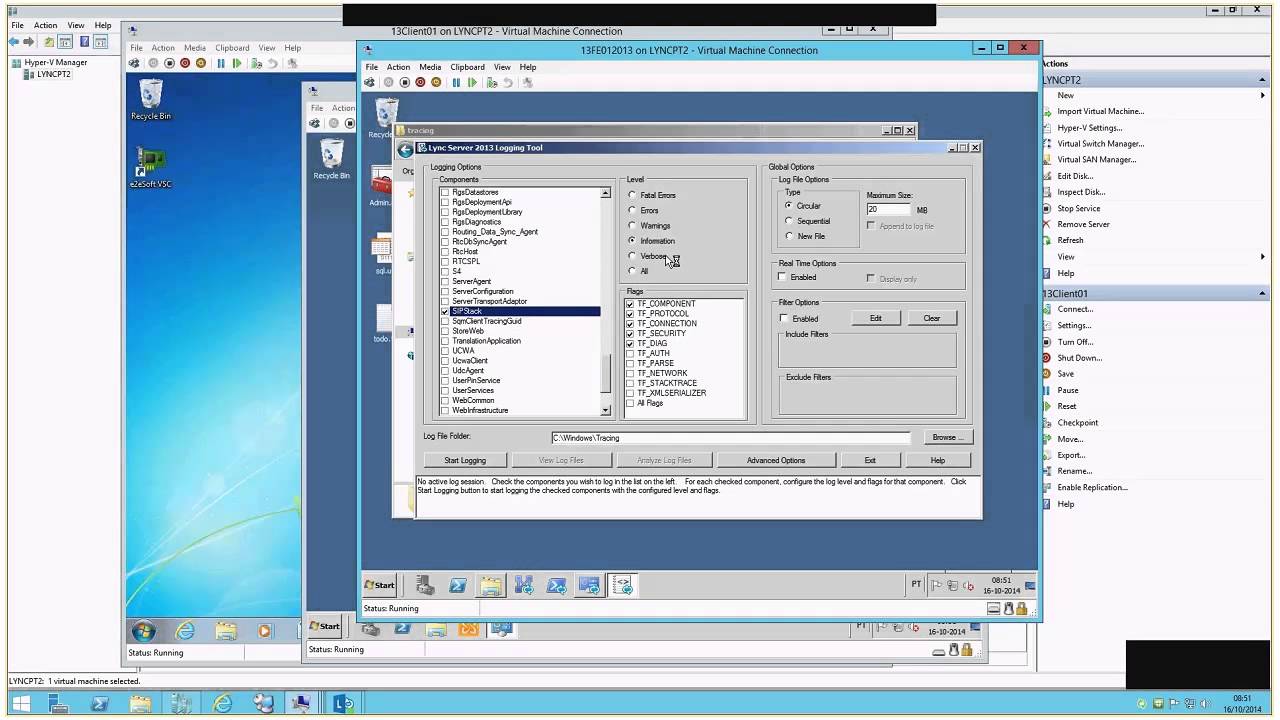Image resolution: width=1280 pixels, height=720 pixels.
Task: Click host Windows Start button
Action: coord(20,703)
